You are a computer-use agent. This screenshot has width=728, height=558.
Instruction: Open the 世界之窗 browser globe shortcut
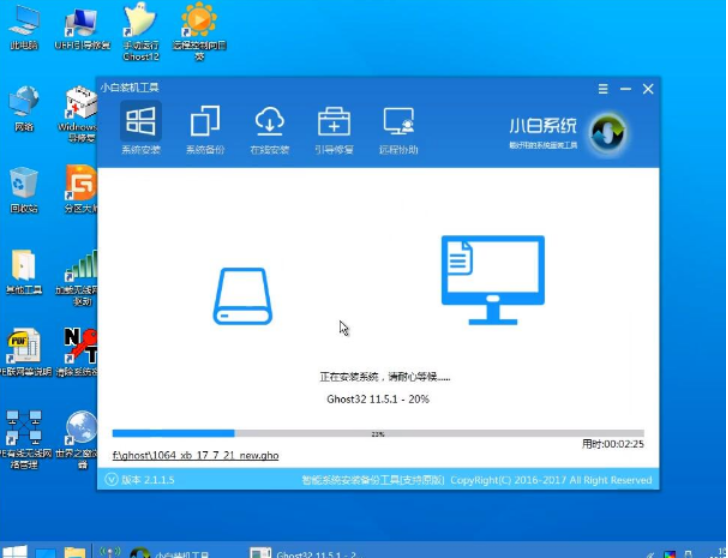pyautogui.click(x=79, y=439)
